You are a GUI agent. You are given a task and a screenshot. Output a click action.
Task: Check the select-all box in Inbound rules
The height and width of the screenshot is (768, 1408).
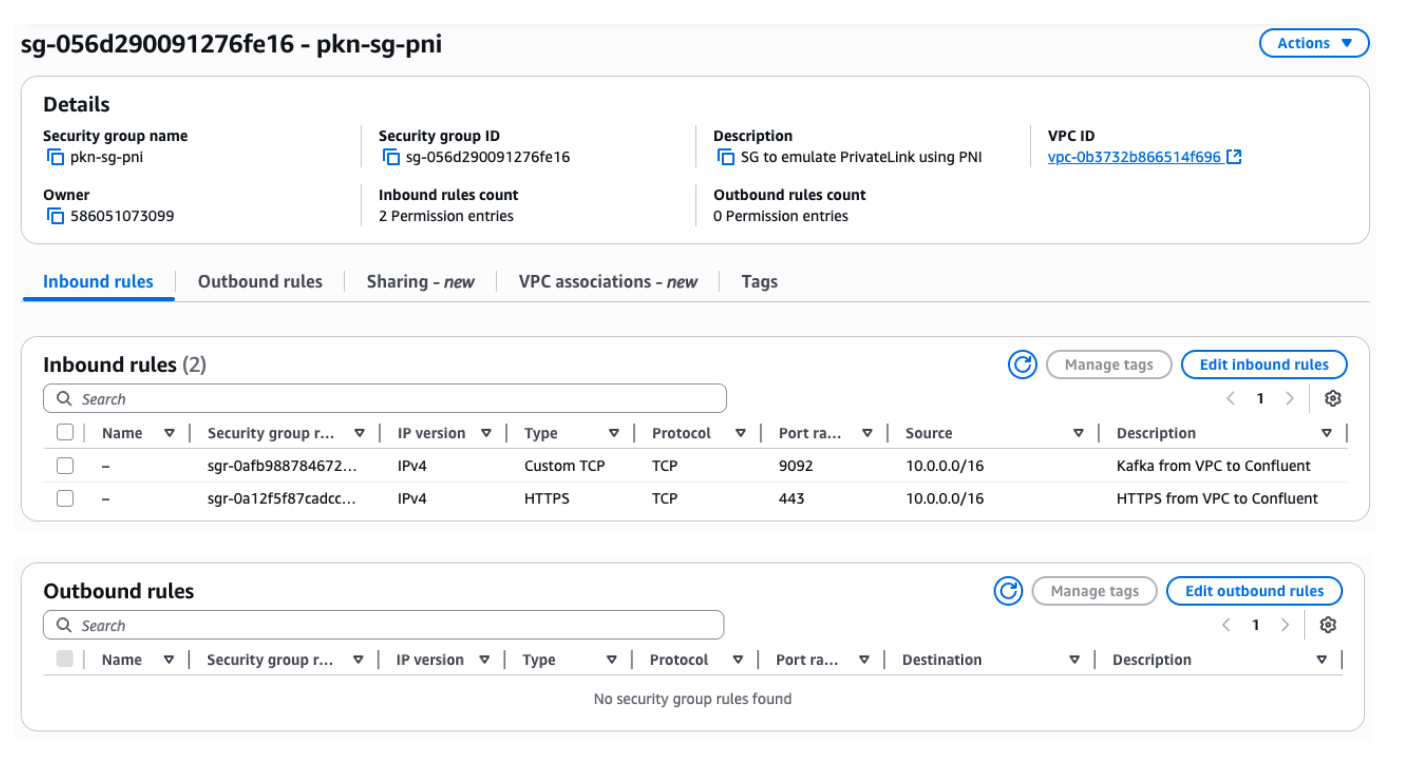pos(65,432)
